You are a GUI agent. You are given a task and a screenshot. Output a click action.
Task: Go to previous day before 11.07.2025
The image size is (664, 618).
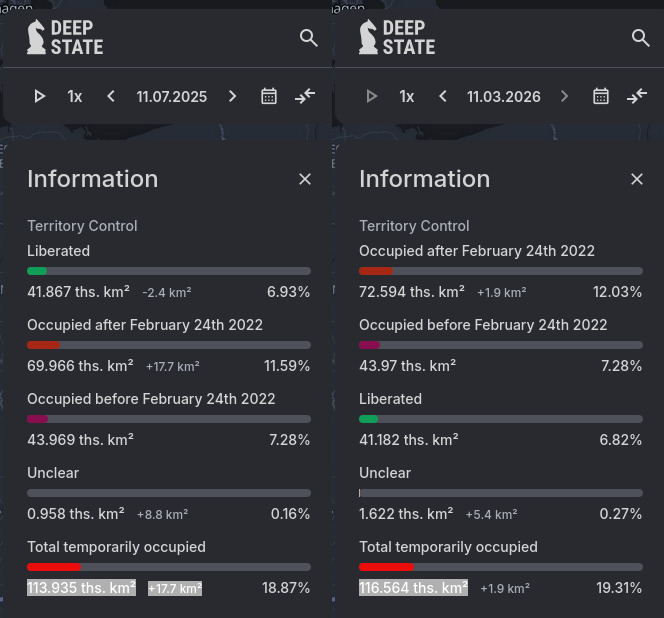[x=111, y=96]
